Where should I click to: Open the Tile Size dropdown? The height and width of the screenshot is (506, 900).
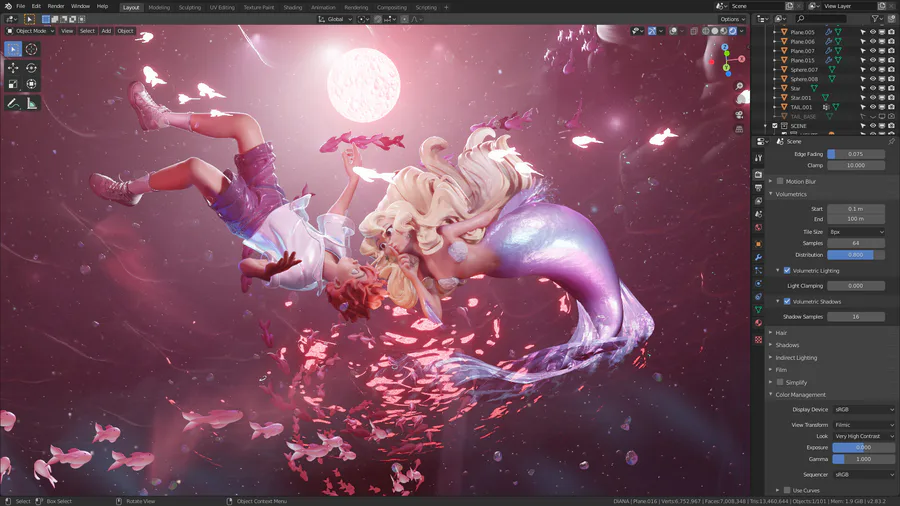[x=856, y=232]
